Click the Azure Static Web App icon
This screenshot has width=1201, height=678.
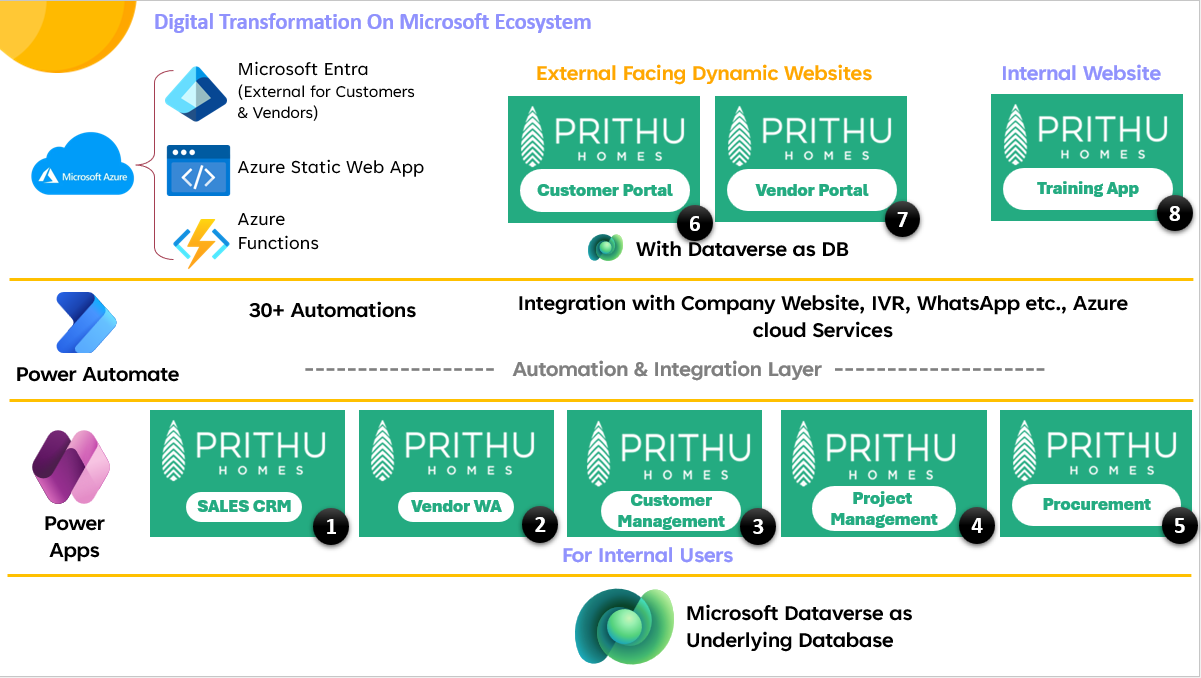[x=198, y=169]
